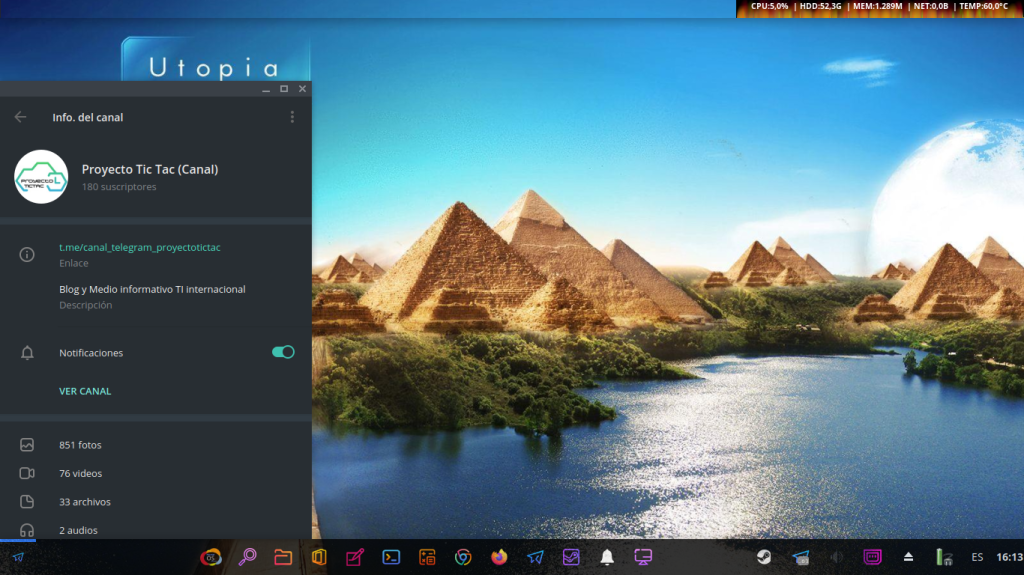
Task: Go back using the arrow in channel info
Action: tap(20, 117)
